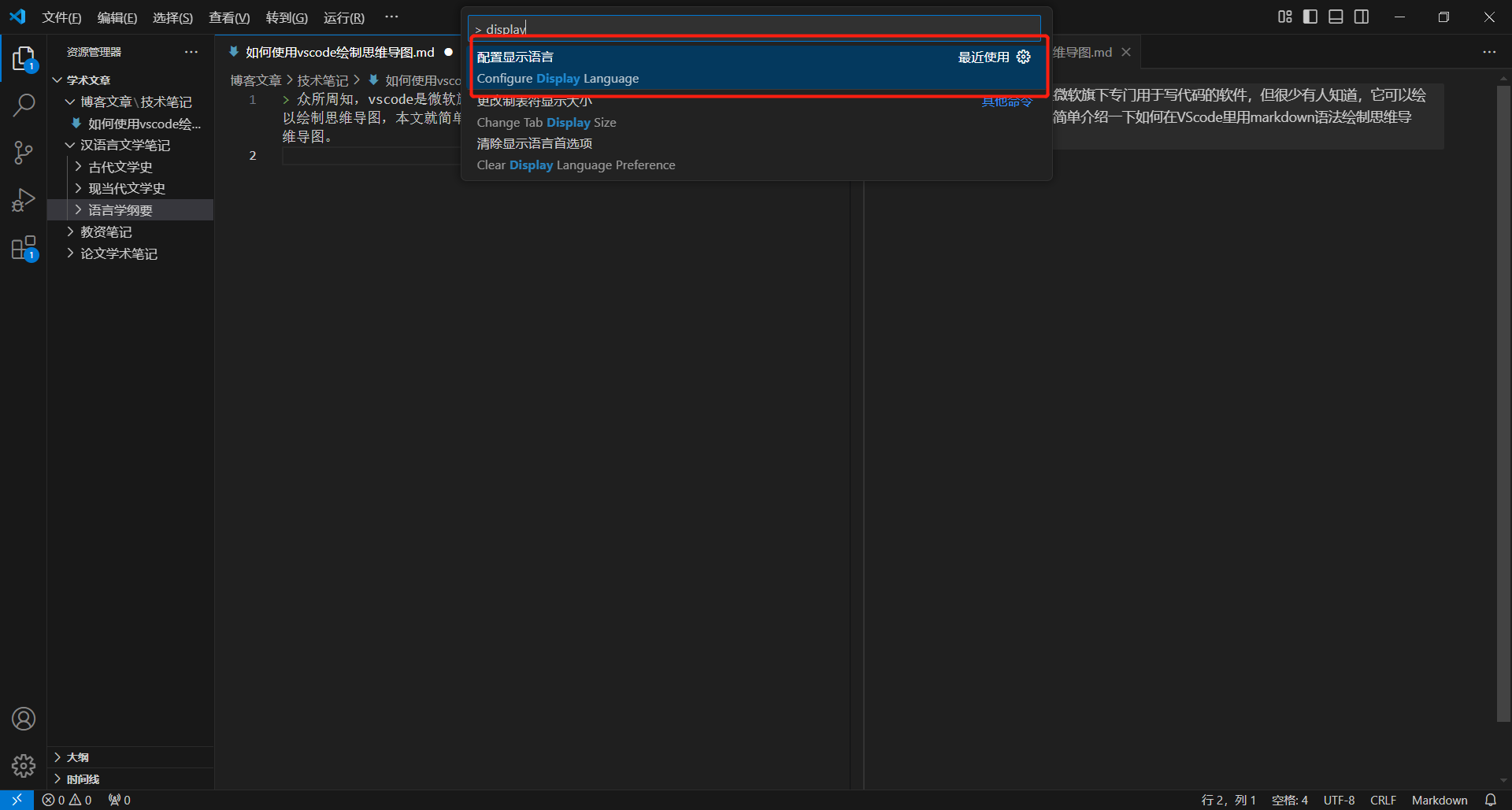The height and width of the screenshot is (810, 1512).
Task: Open editor group more actions ellipsis
Action: point(1489,52)
